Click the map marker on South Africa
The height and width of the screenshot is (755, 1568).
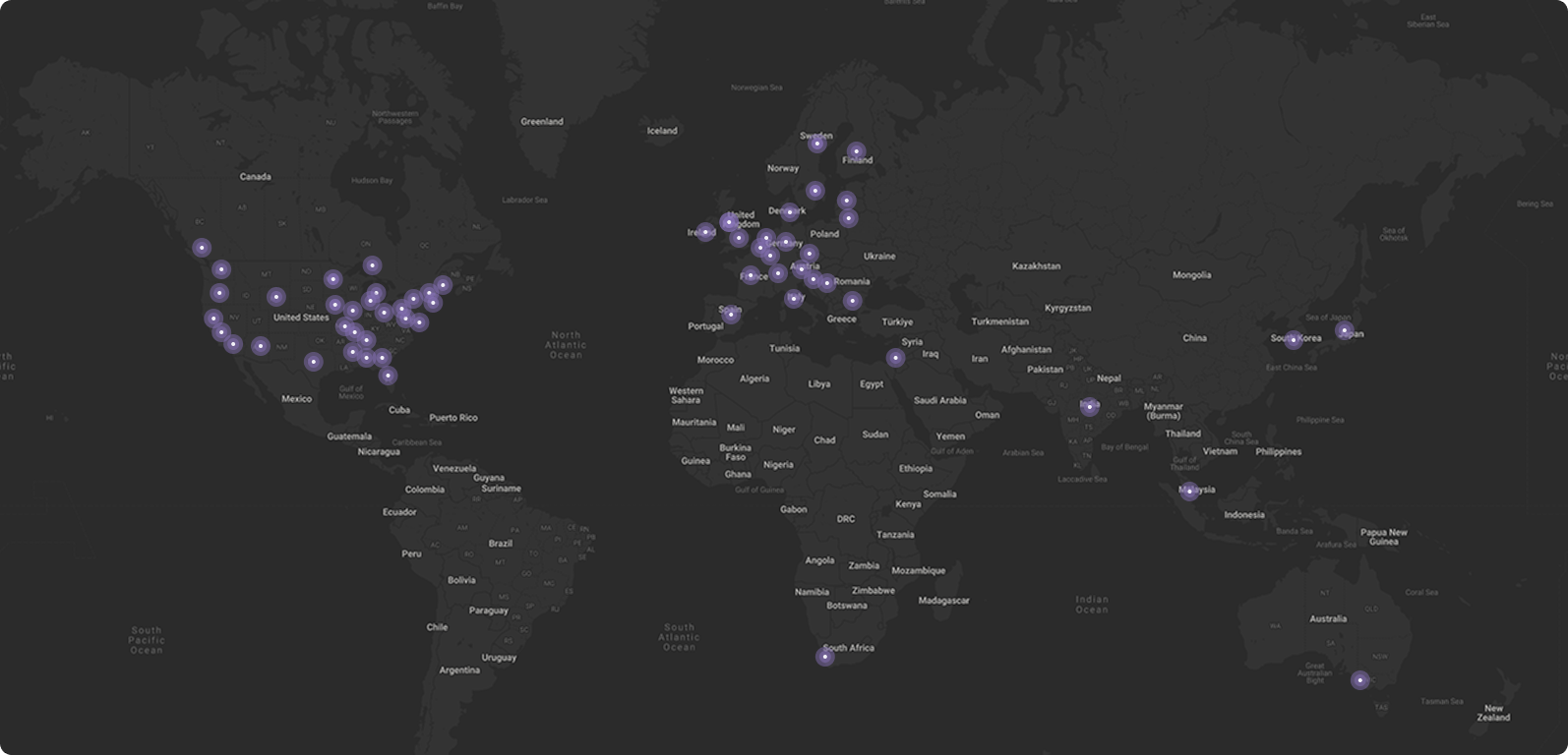[825, 657]
